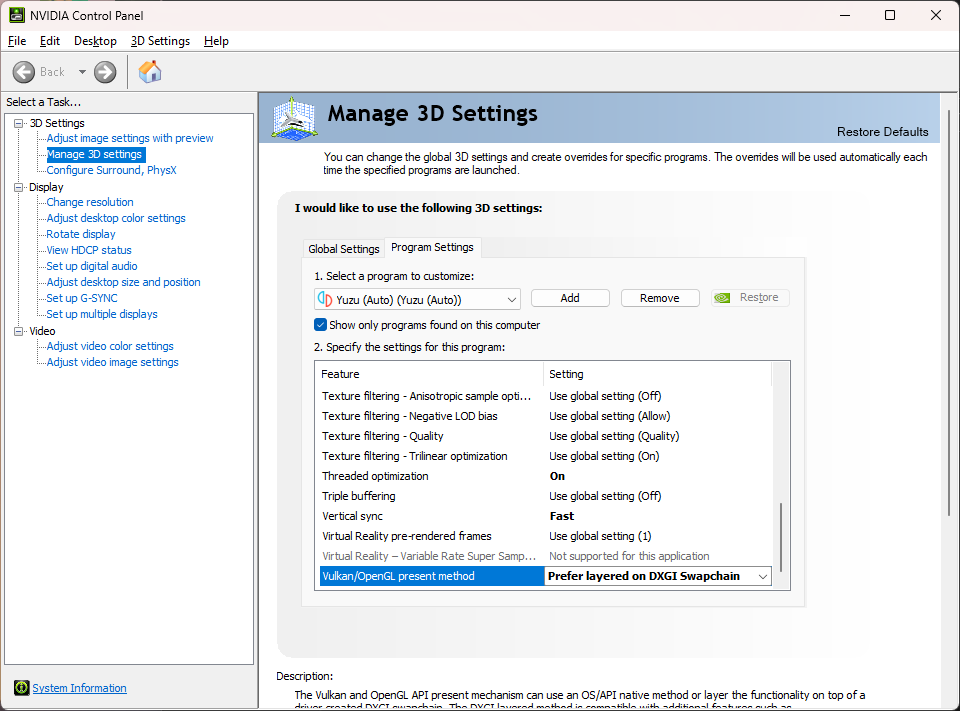Viewport: 960px width, 711px height.
Task: Click the Use global setting (Quality) value
Action: pyautogui.click(x=614, y=436)
